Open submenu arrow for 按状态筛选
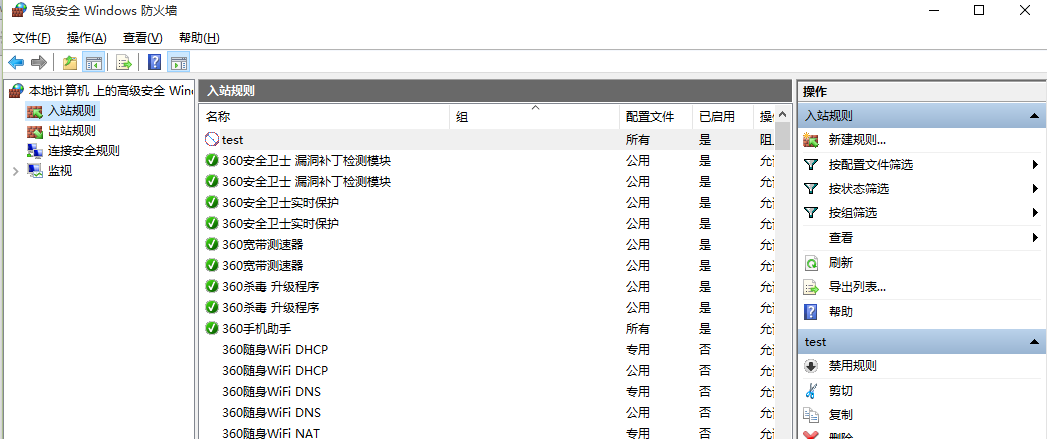1047x439 pixels. 1035,189
